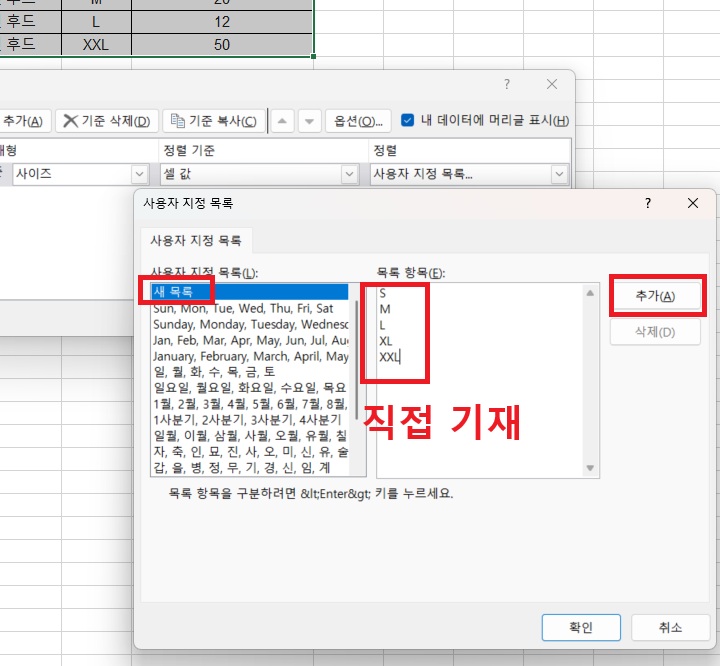Select spreadsheet cell containing L

click(96, 22)
